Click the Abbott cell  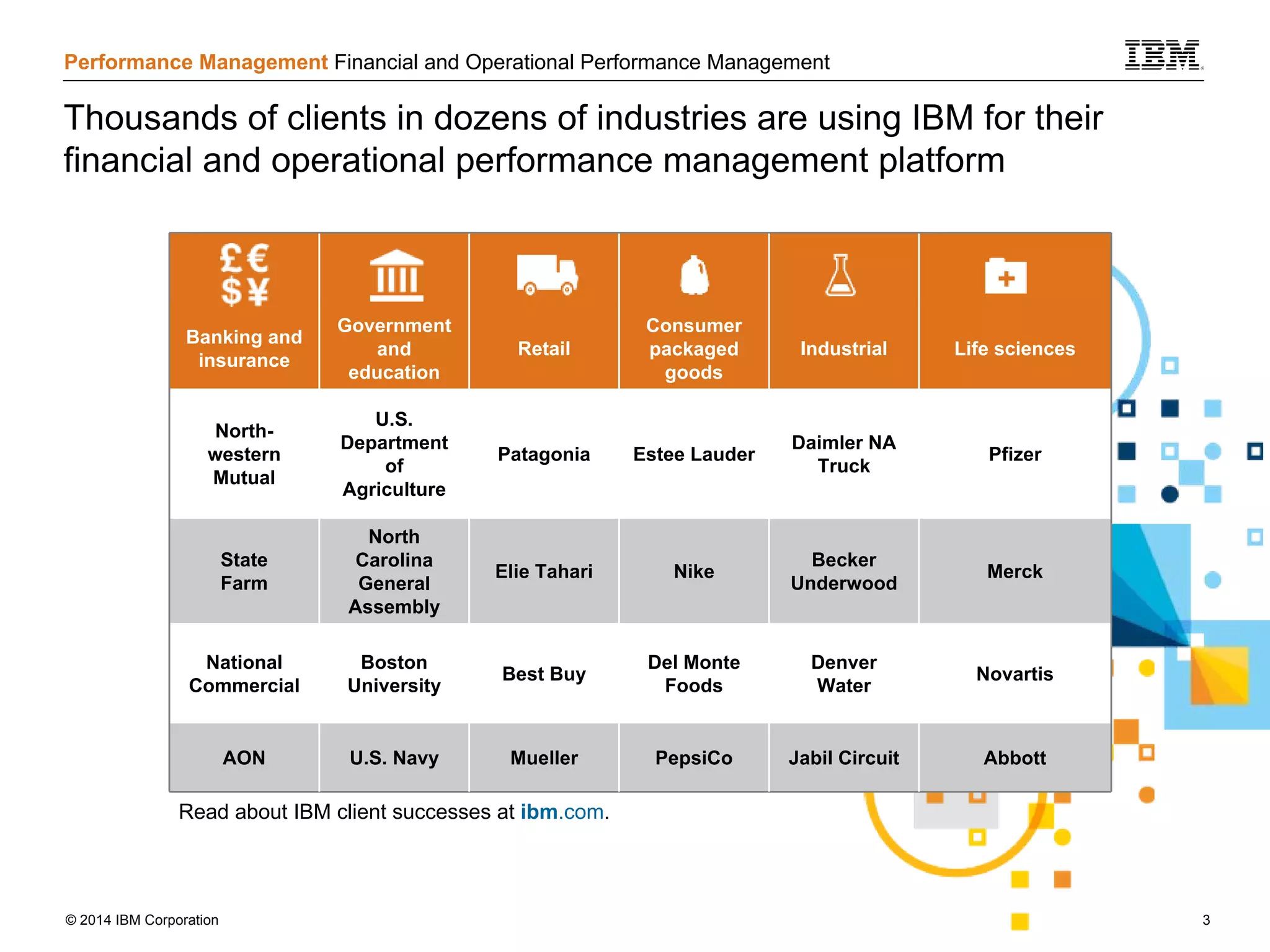tap(1015, 757)
